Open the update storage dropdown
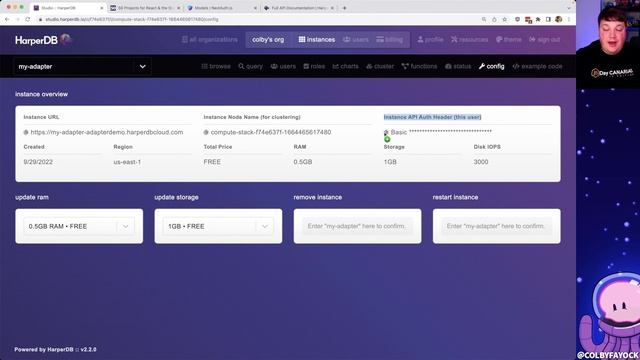Viewport: 640px width, 360px height. click(218, 226)
